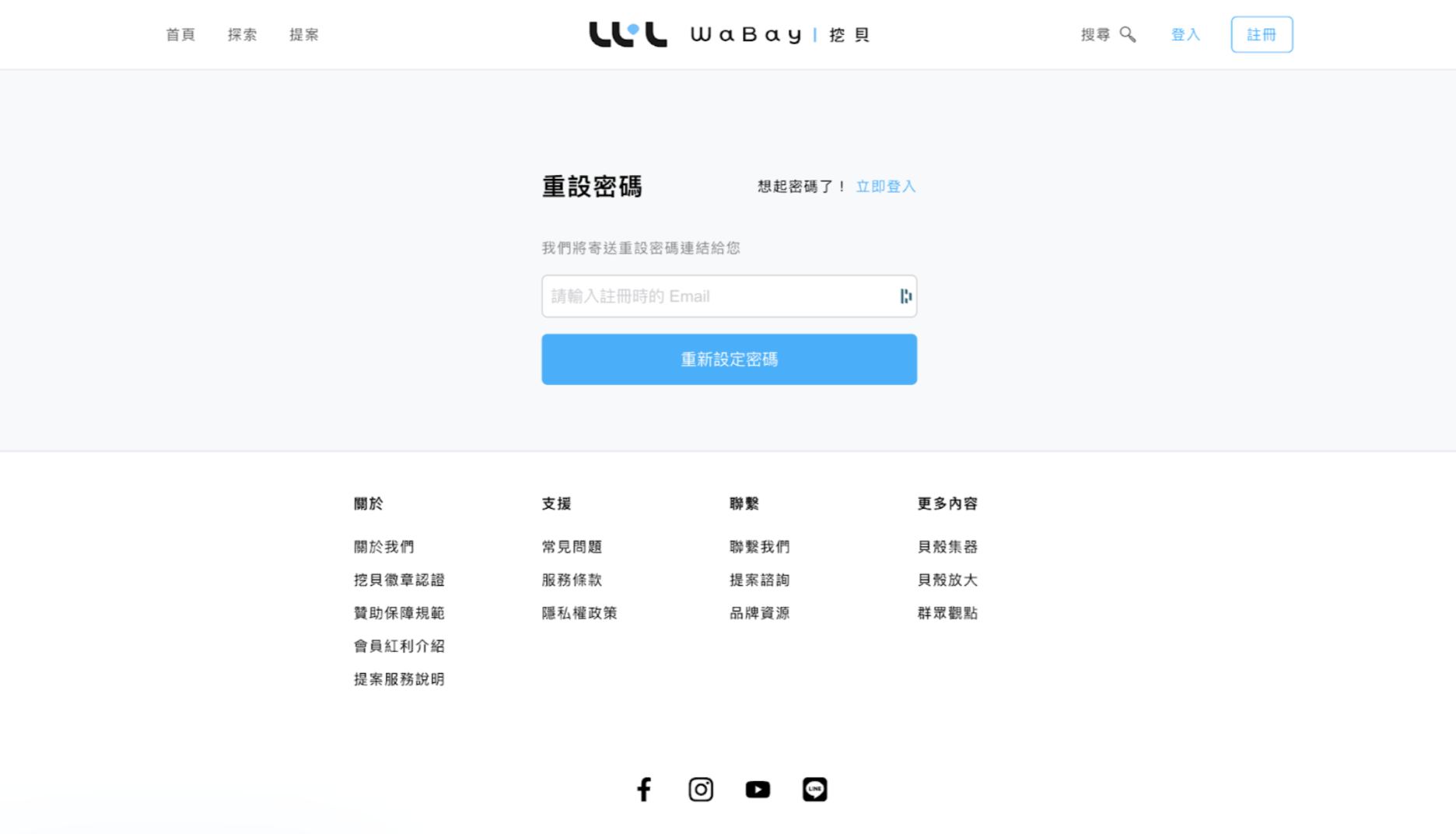The height and width of the screenshot is (834, 1456).
Task: Go to 首頁 in the top navigation
Action: point(180,34)
